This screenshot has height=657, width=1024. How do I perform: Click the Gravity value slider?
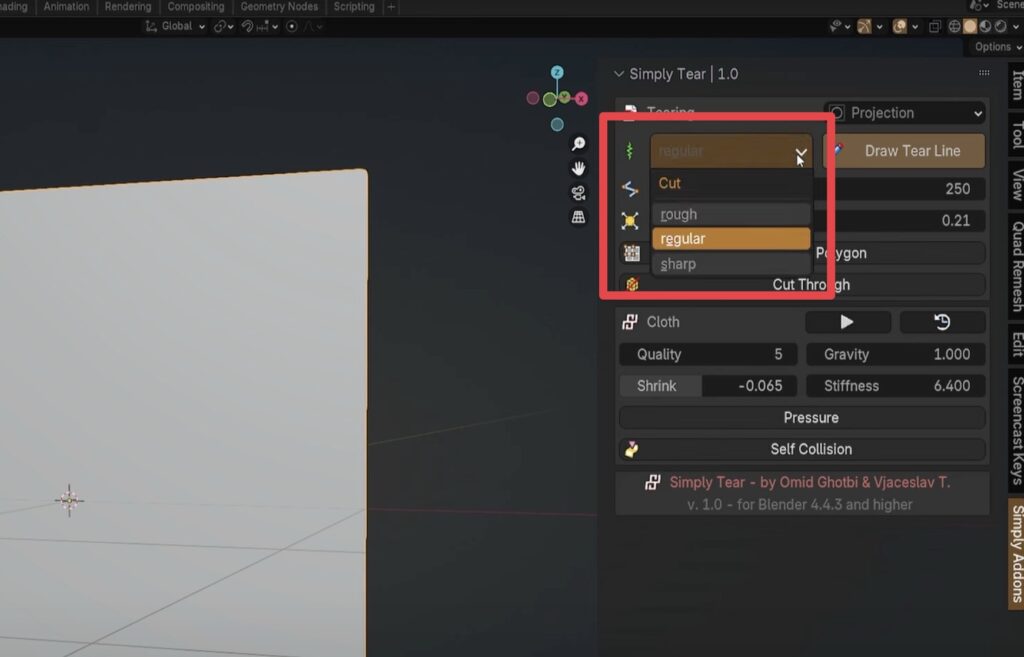pyautogui.click(x=895, y=354)
